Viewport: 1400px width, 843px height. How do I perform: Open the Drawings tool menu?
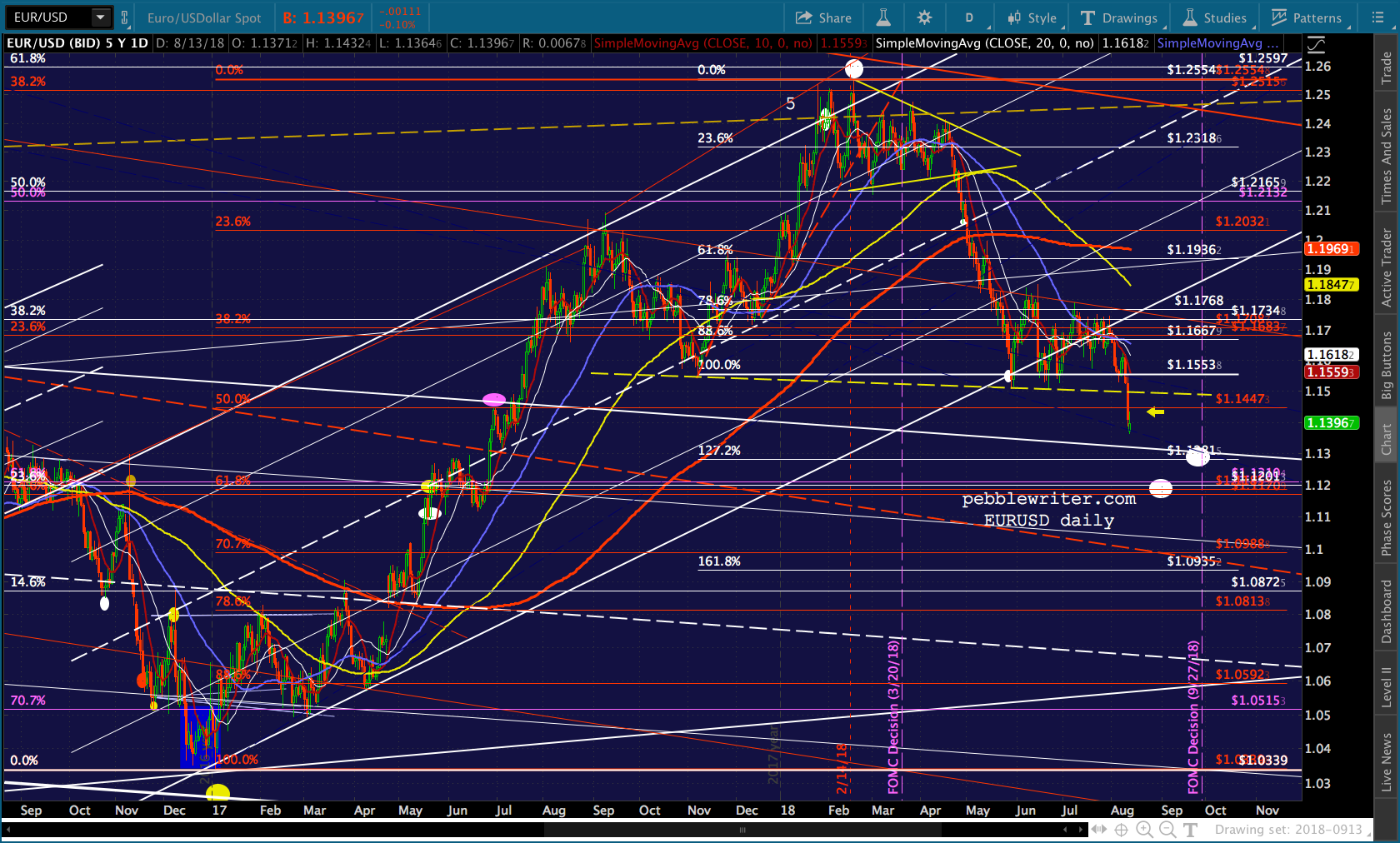click(x=1119, y=17)
